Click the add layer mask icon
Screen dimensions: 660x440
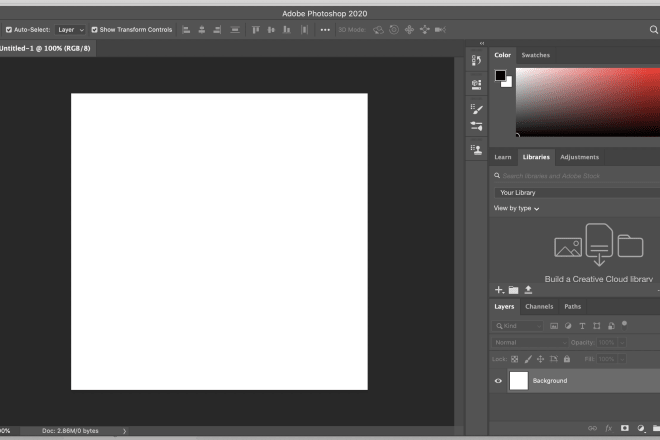tap(625, 428)
